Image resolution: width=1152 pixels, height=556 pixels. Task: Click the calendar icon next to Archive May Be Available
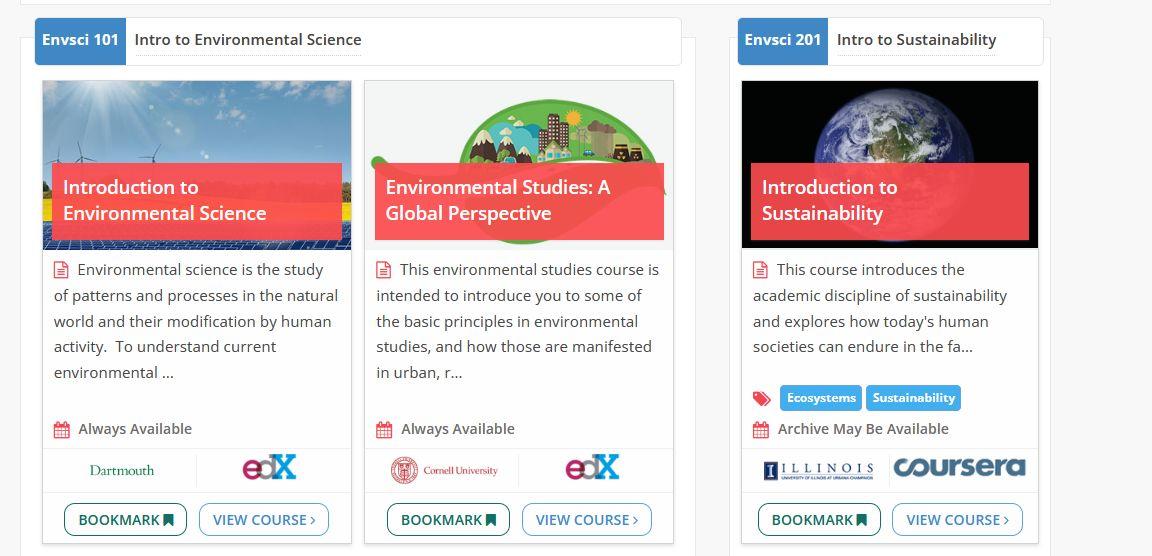point(761,430)
